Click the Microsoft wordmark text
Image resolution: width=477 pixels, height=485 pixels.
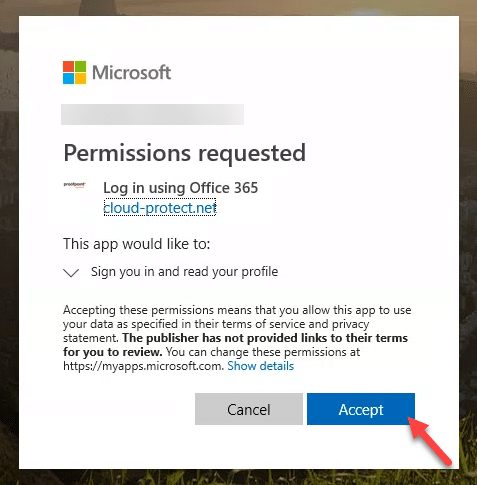[x=132, y=73]
